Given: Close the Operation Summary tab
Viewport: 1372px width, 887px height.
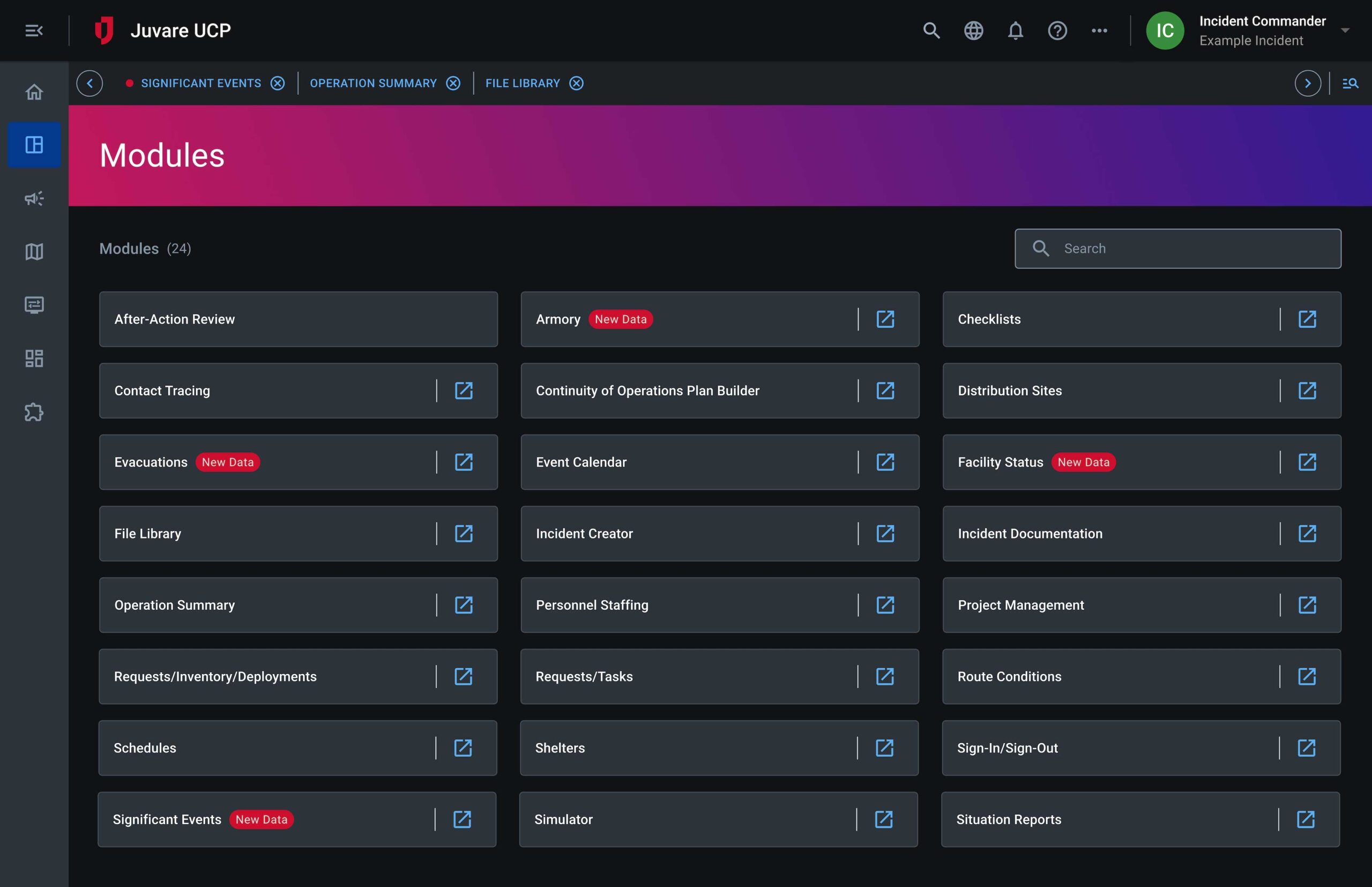Looking at the screenshot, I should pos(453,84).
